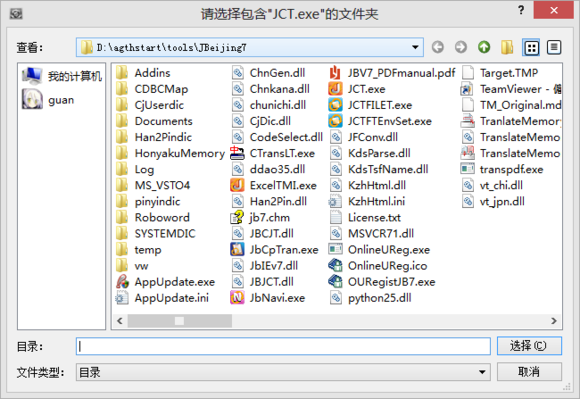Click the Back navigation arrow icon

(x=438, y=47)
